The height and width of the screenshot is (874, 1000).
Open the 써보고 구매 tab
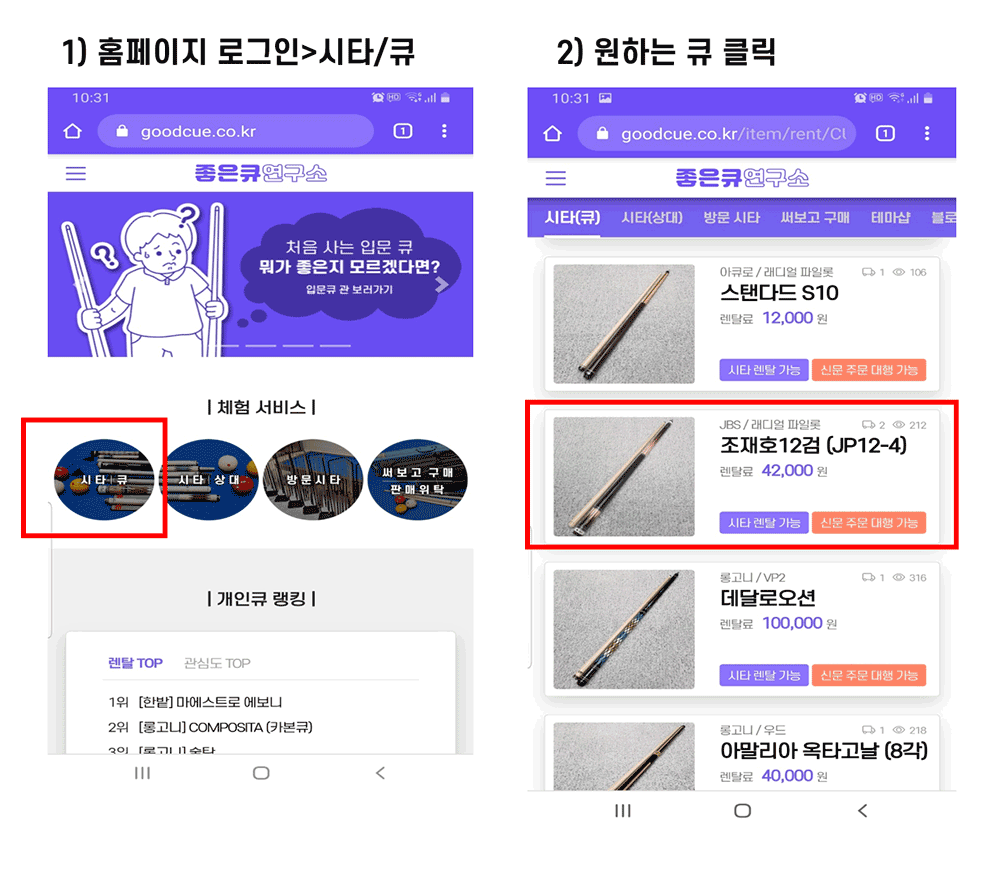(815, 218)
